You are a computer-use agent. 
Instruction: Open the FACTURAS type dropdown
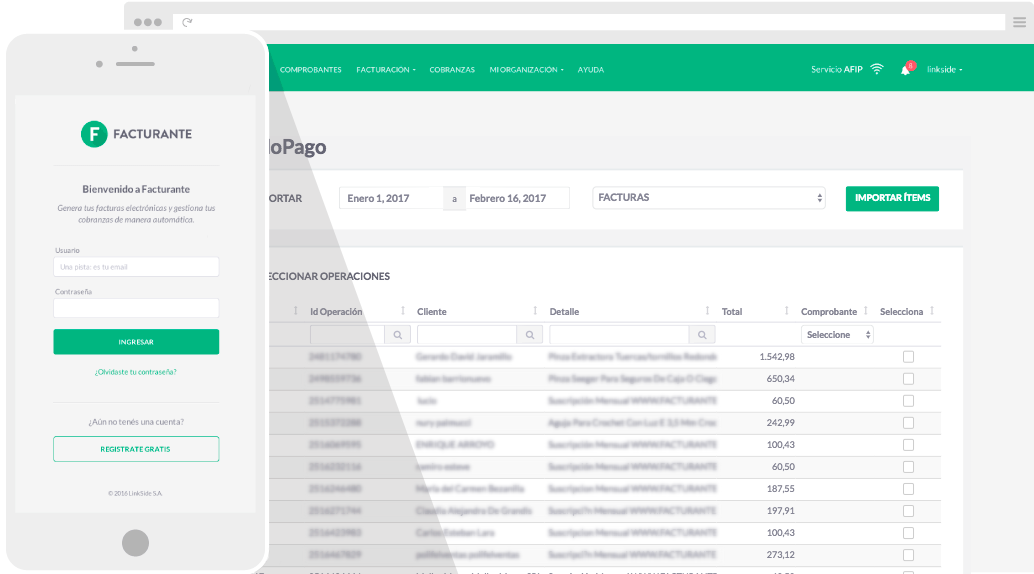(708, 198)
